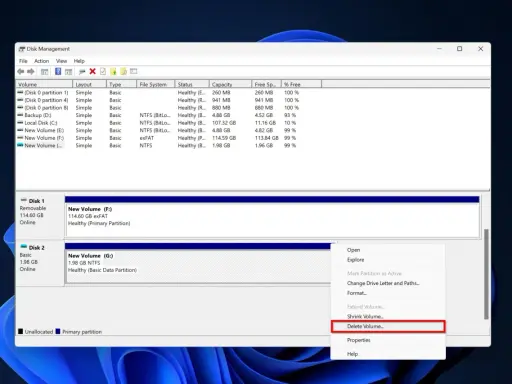
Task: Maximize the Disk Management window
Action: 460,49
